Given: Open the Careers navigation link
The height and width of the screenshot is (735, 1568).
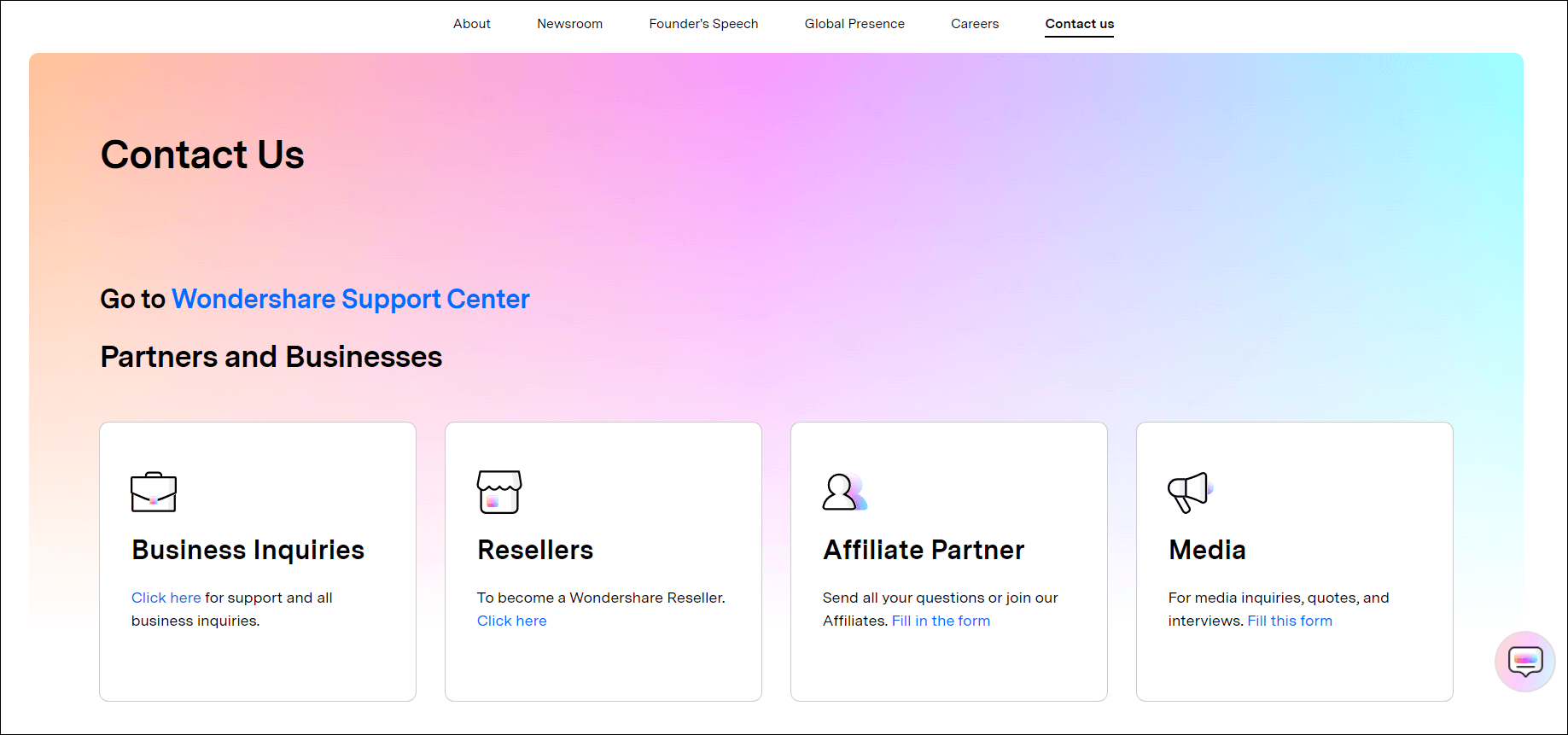Looking at the screenshot, I should tap(975, 24).
